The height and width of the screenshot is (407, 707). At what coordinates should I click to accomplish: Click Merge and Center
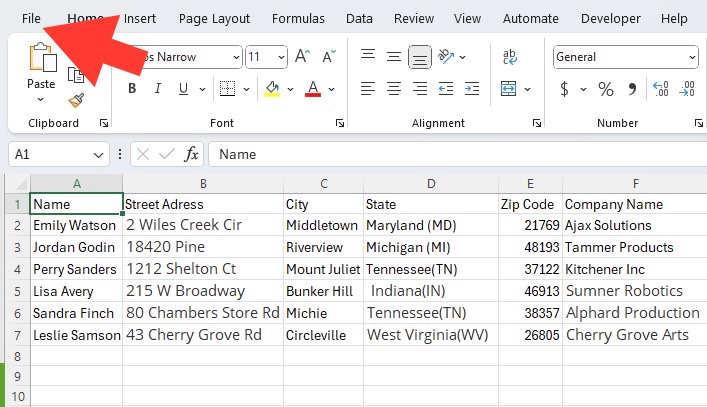[x=509, y=89]
